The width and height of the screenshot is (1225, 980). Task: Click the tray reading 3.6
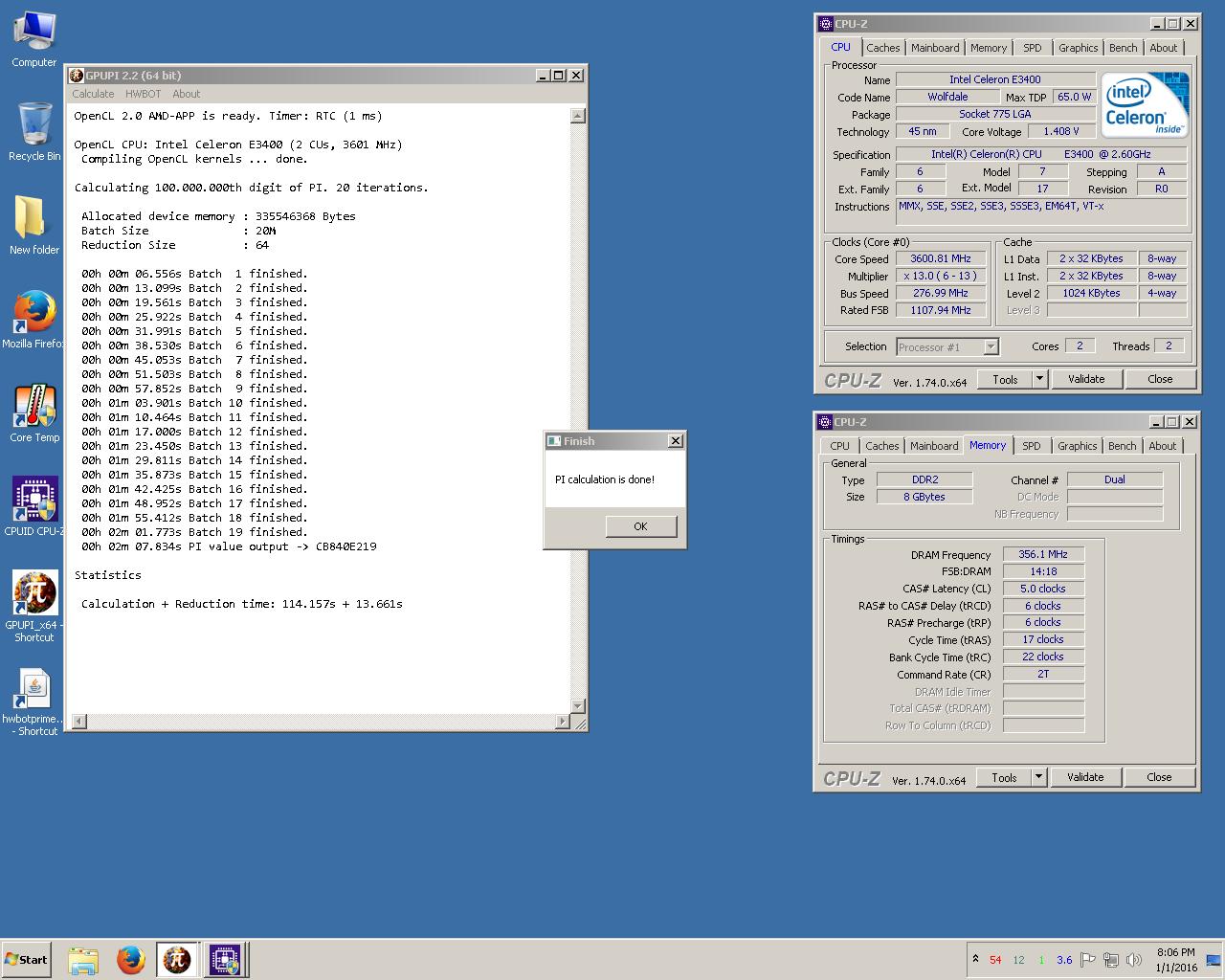pyautogui.click(x=1064, y=960)
